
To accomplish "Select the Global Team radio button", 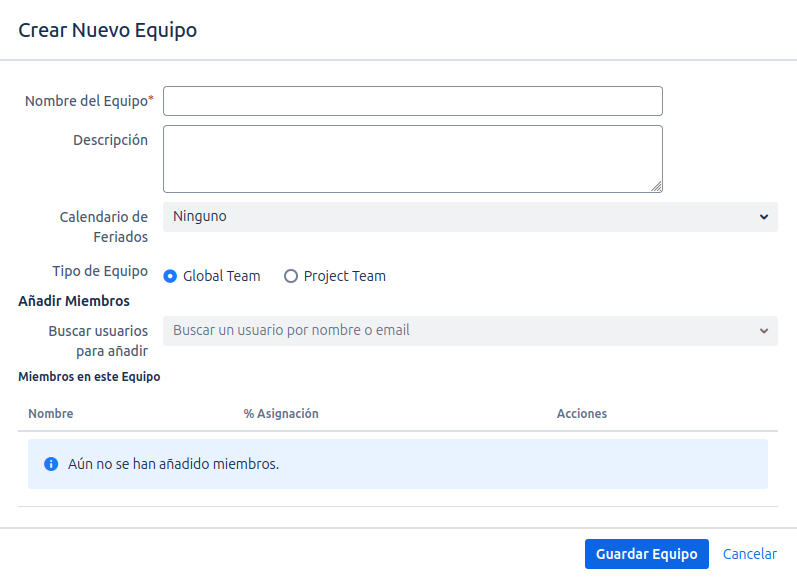I will pyautogui.click(x=170, y=276).
